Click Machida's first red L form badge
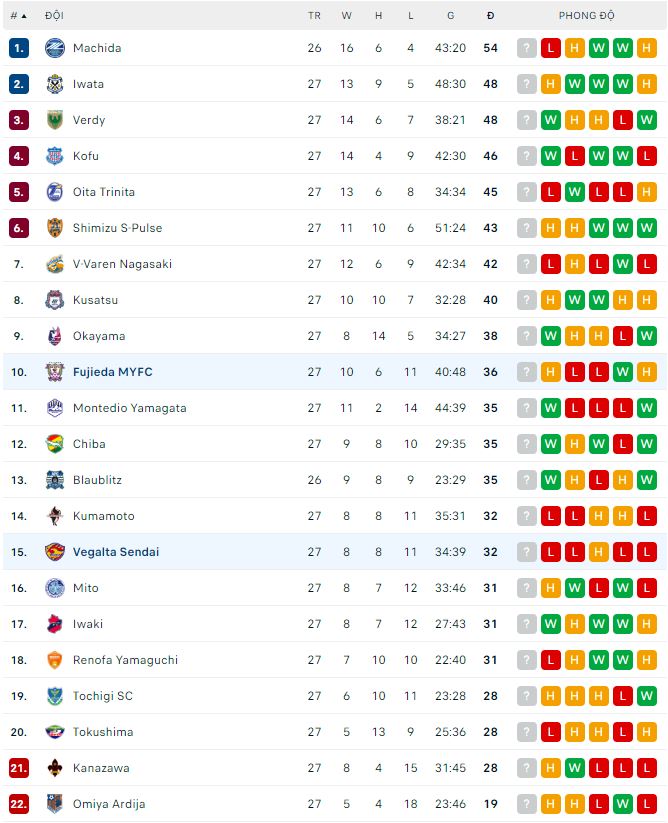Viewport: 668px width, 823px height. pos(550,48)
